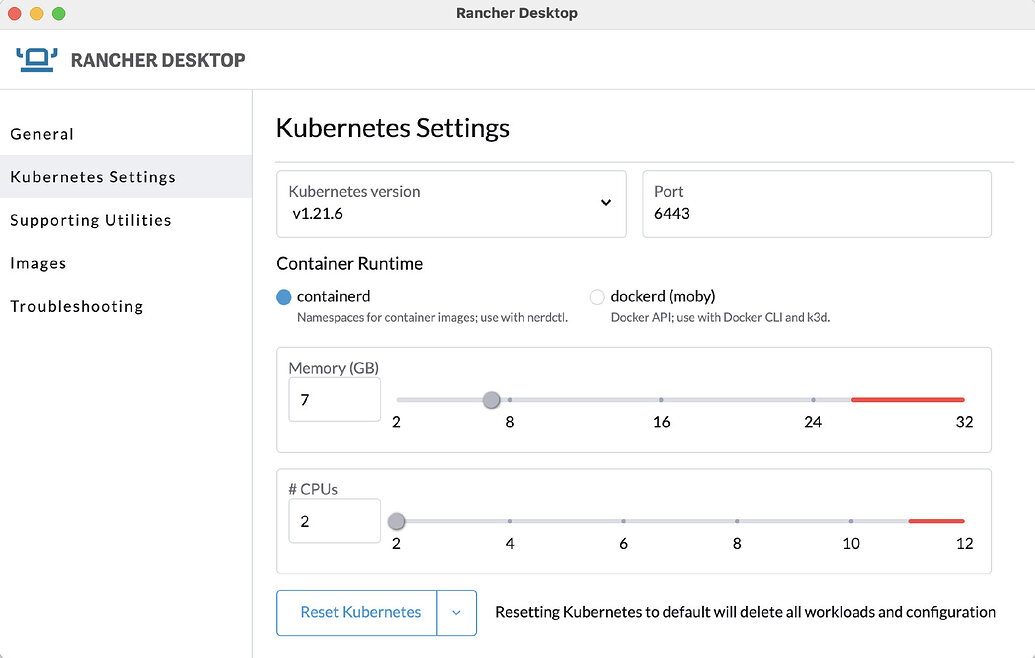Click the Port input field
Screen dimensions: 1035x658
[816, 213]
